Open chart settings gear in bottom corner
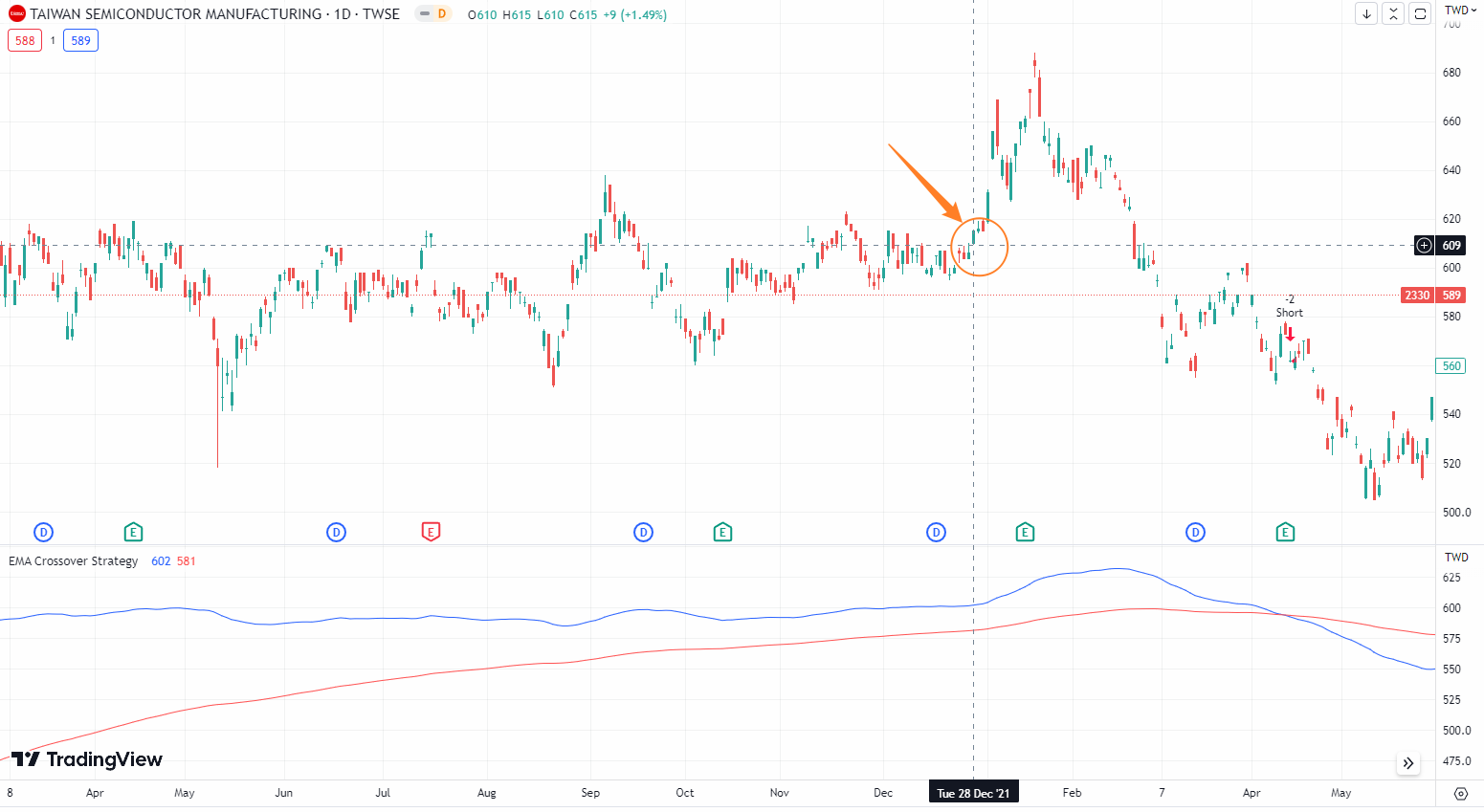 click(1460, 794)
